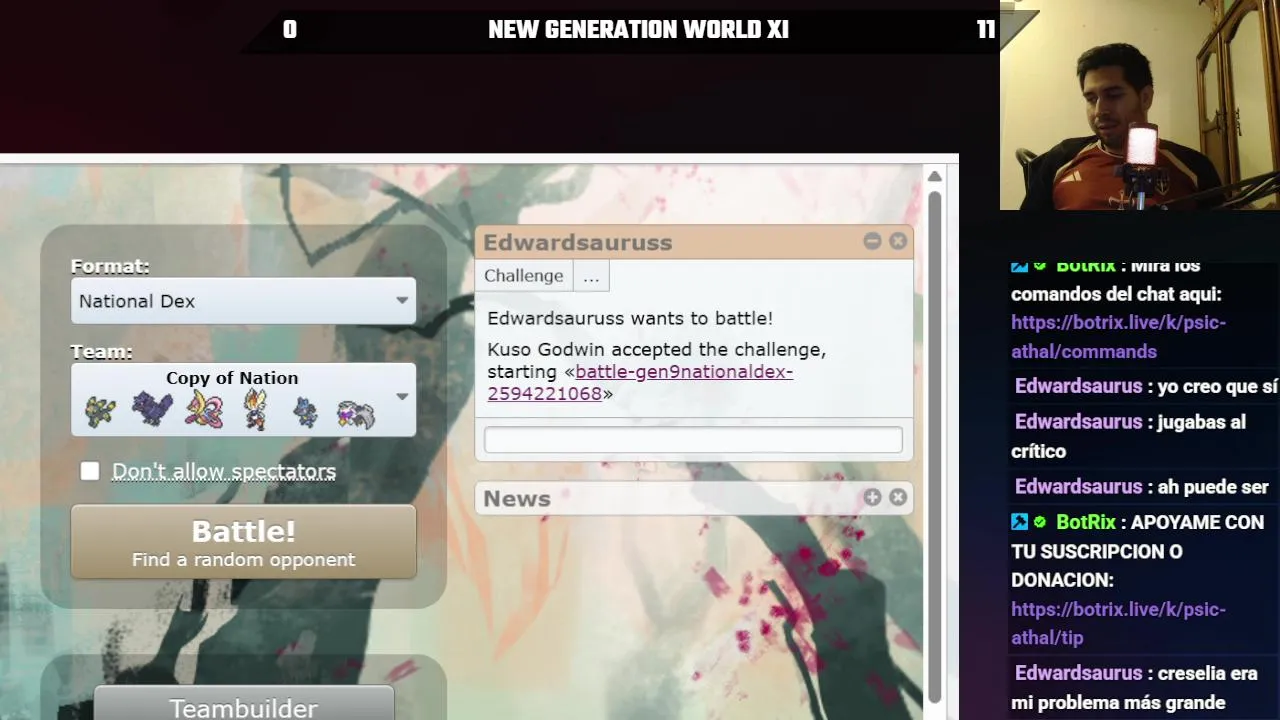Click the Edwardsauruss chat window title

coord(577,242)
